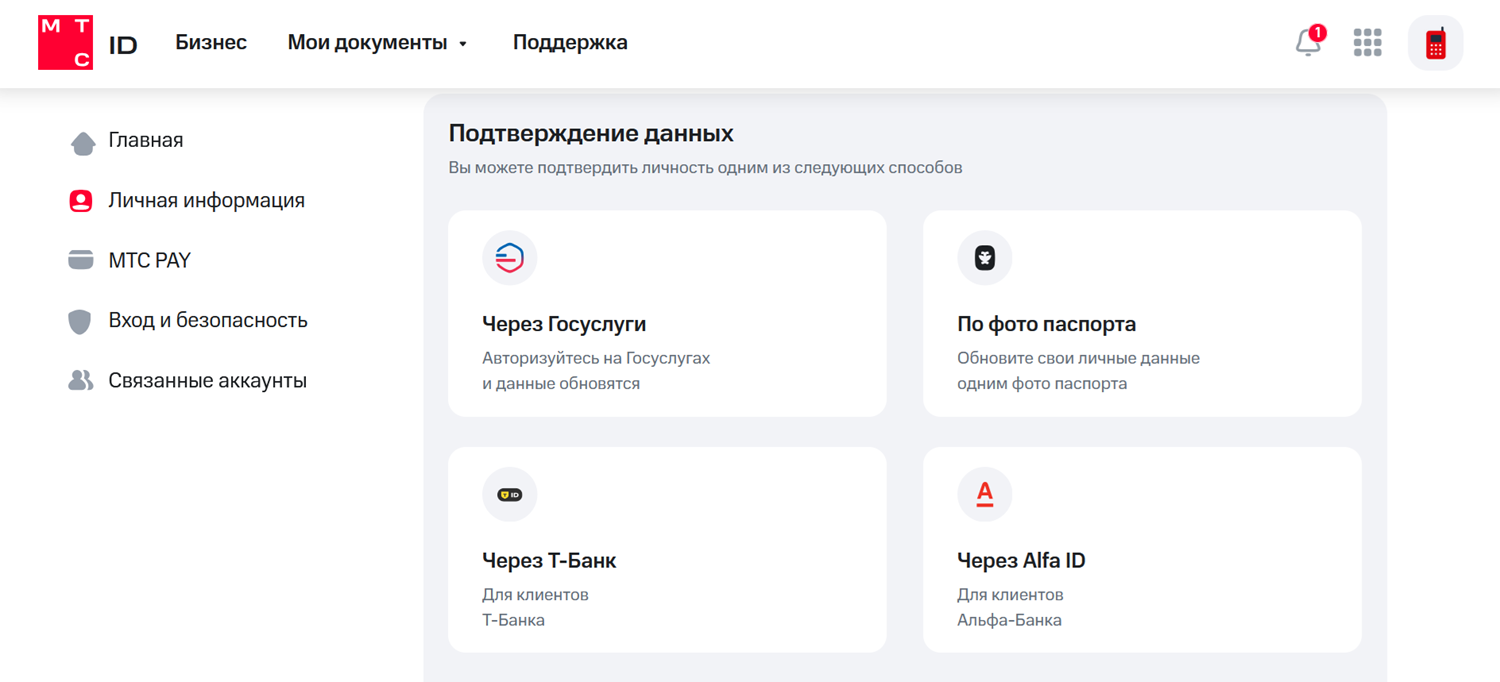Open МТС PAY in the sidebar
This screenshot has height=682, width=1500.
pos(150,260)
